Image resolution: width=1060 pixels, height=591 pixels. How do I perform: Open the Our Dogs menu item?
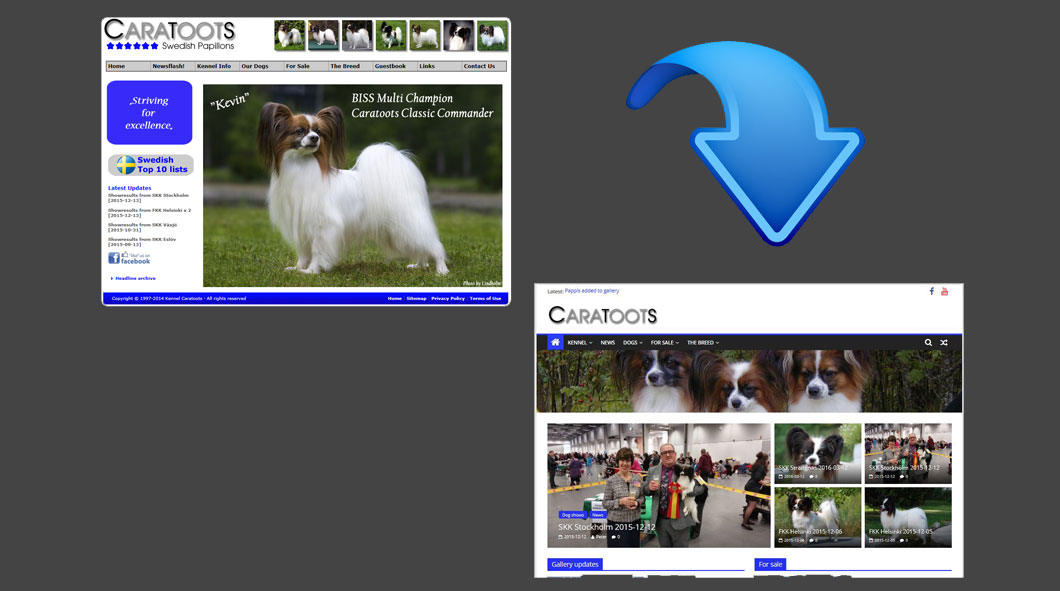pyautogui.click(x=255, y=66)
